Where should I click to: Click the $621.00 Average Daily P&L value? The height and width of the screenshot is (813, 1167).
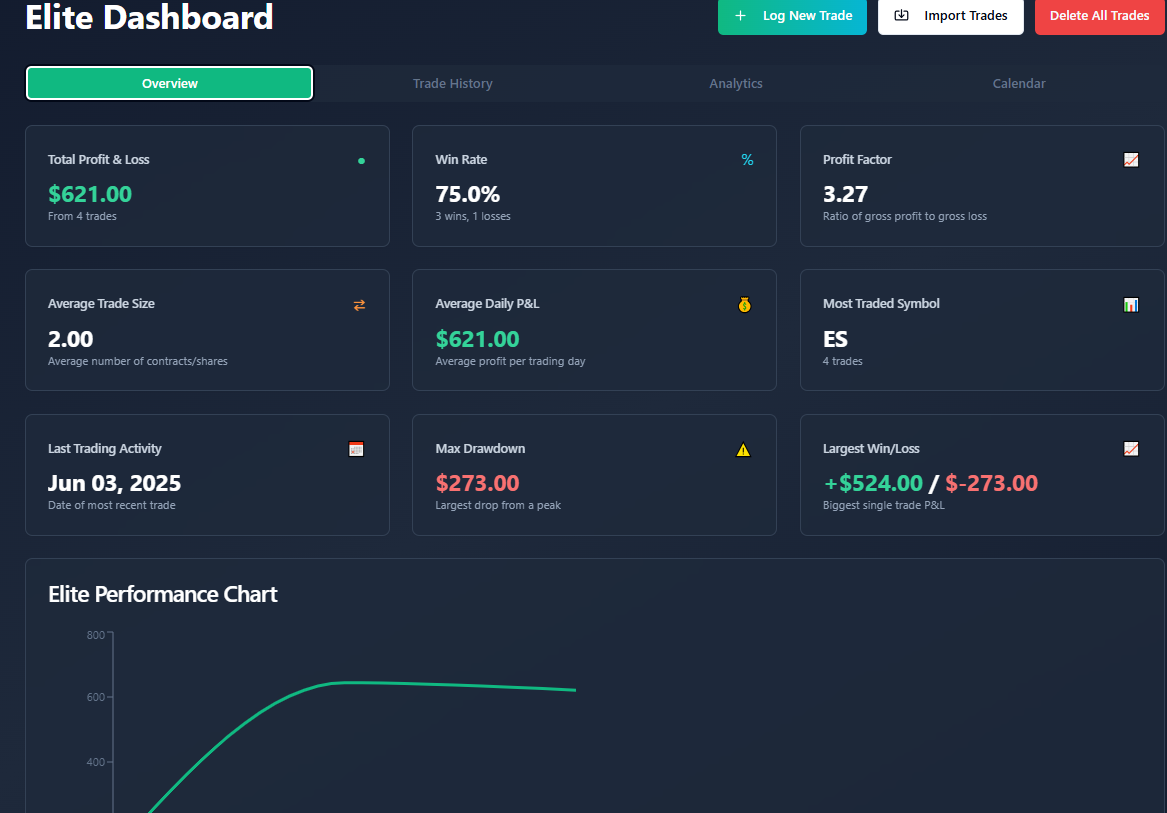tap(477, 339)
